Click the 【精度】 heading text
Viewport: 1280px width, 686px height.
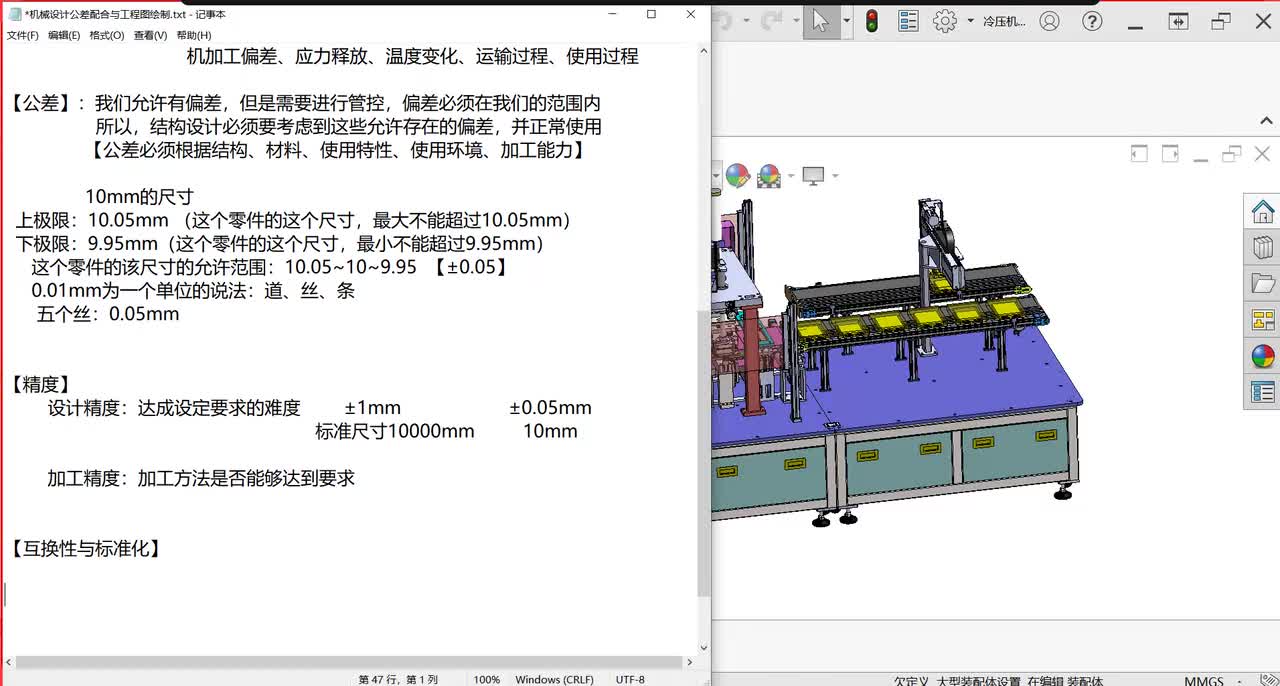41,384
